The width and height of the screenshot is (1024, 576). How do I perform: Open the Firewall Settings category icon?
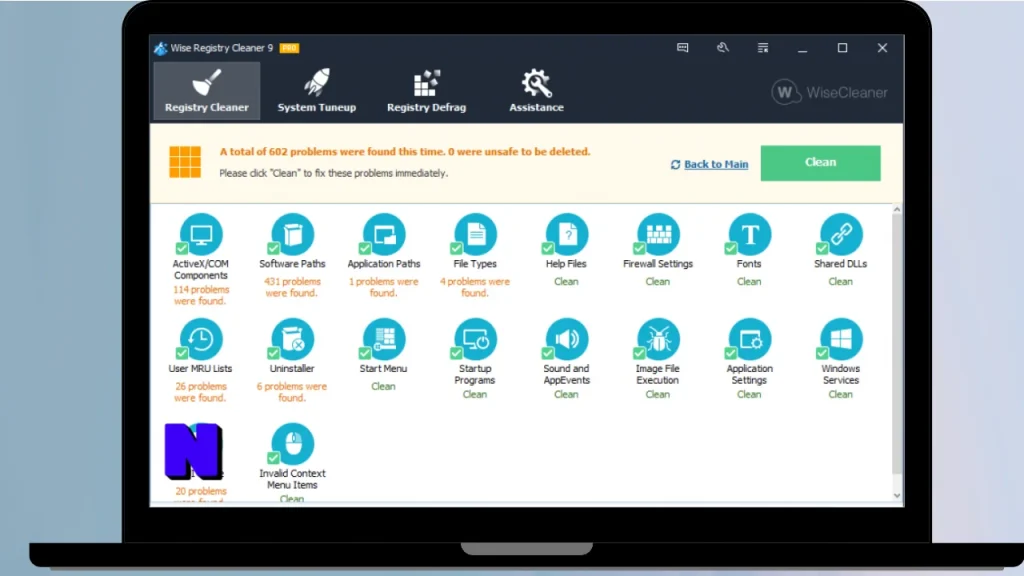click(x=658, y=234)
